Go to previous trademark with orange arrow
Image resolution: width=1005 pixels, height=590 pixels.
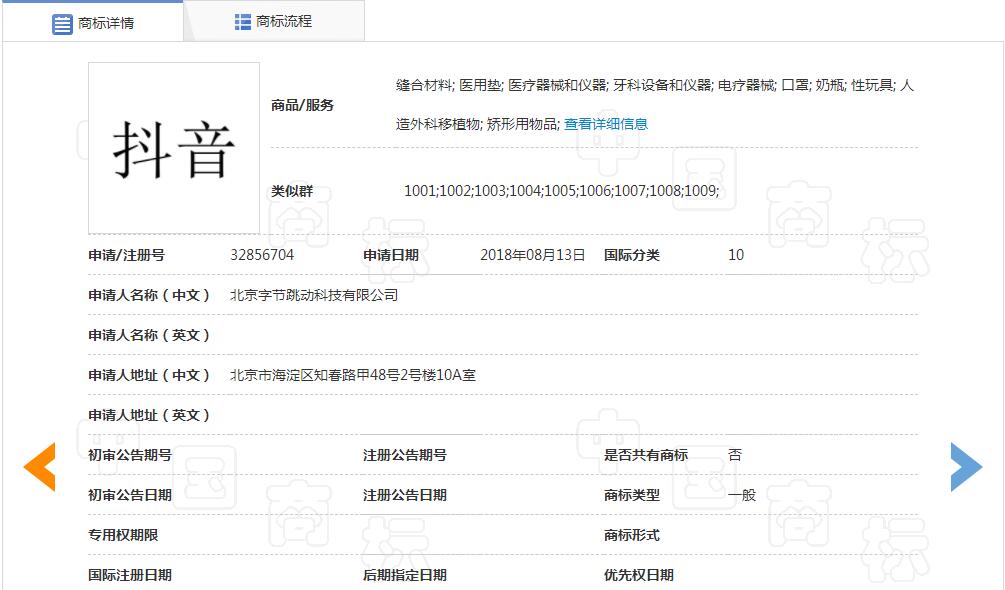coord(40,466)
